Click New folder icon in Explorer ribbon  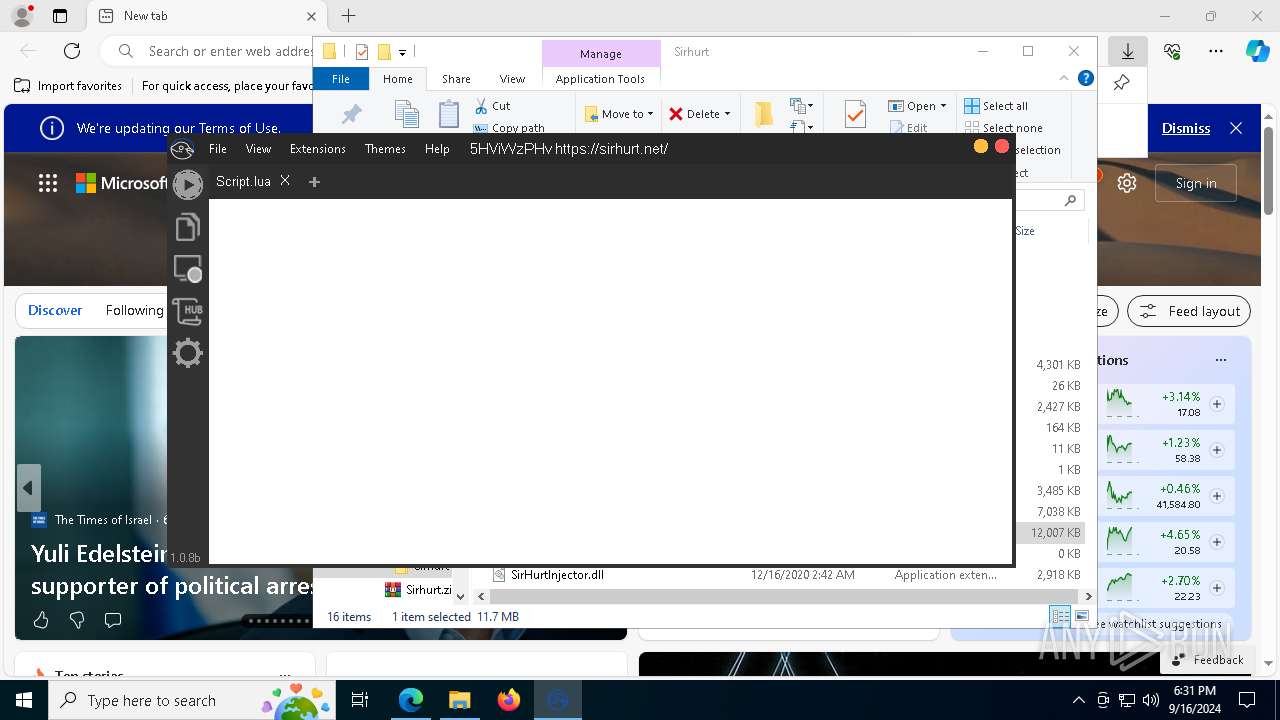click(763, 114)
